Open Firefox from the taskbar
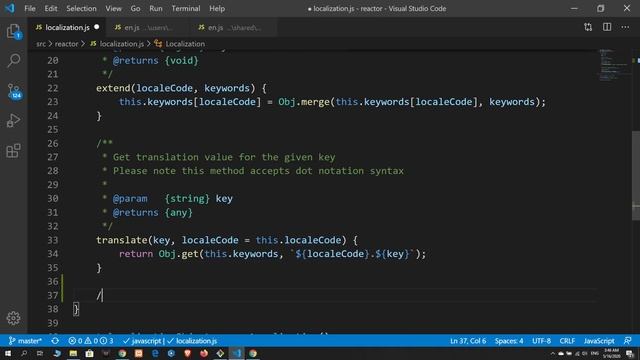Screen dimensions: 640x360 (x=204, y=353)
